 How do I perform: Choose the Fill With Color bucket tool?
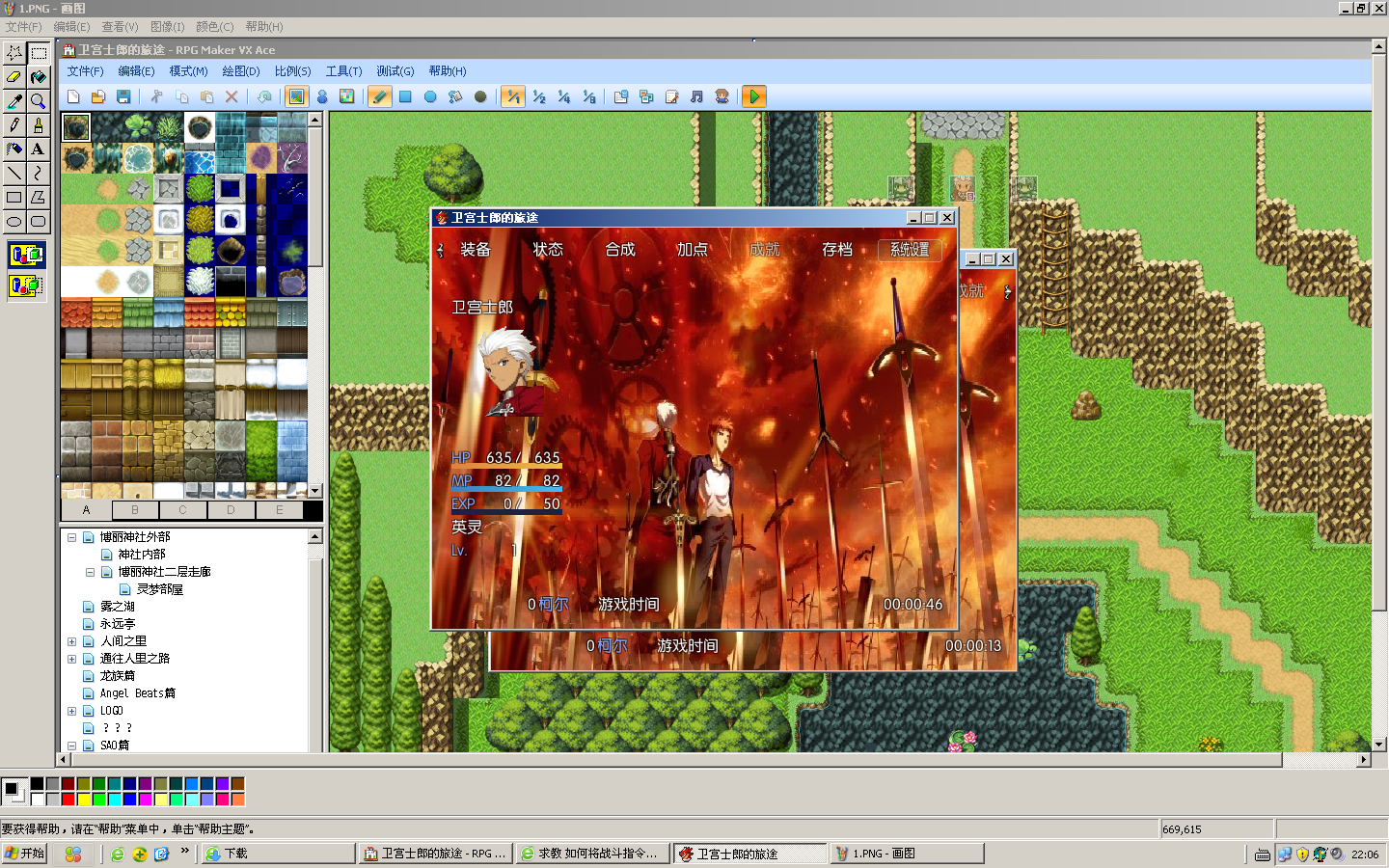pos(39,76)
